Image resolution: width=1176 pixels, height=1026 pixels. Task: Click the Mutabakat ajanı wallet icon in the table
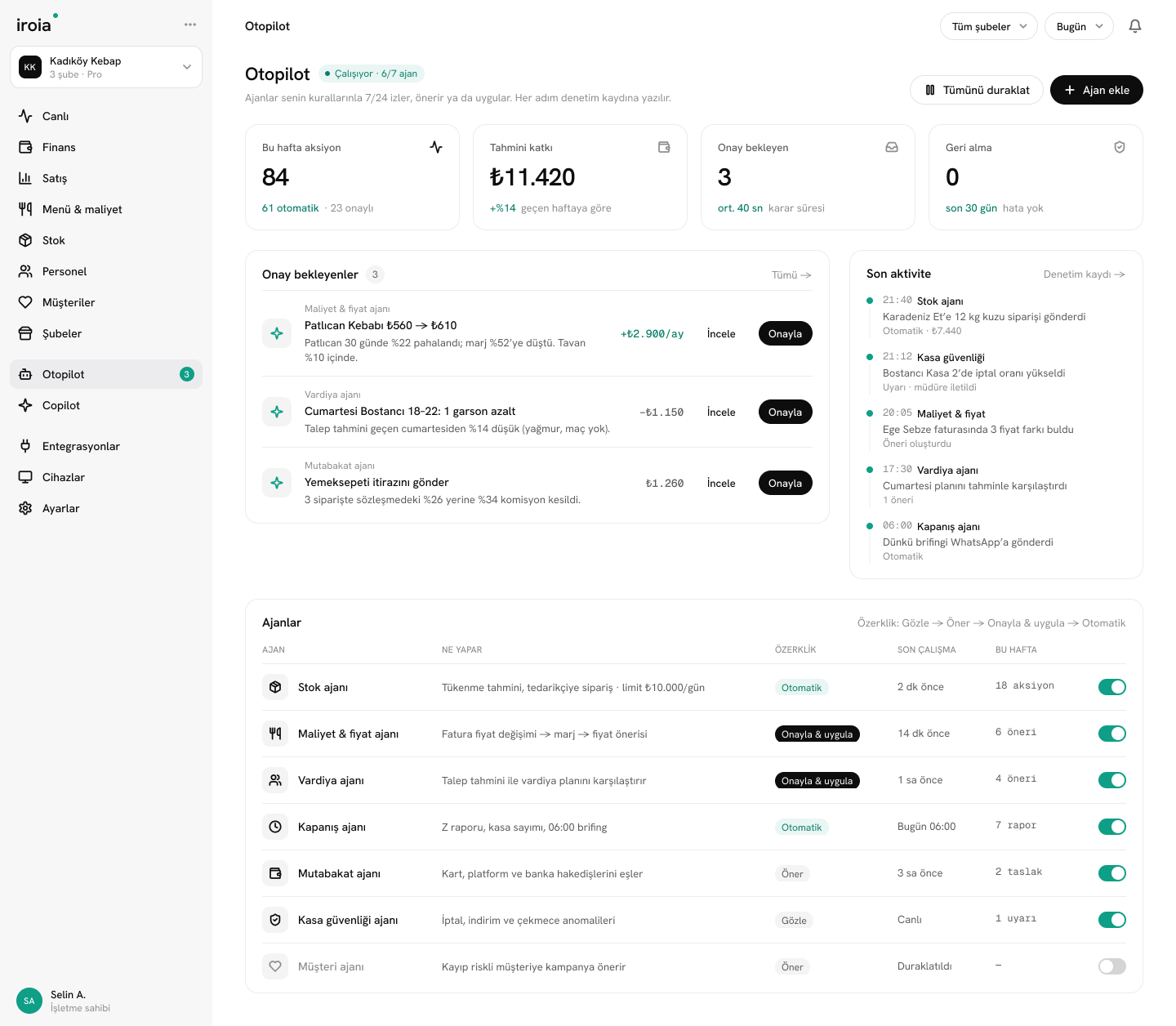pyautogui.click(x=275, y=873)
